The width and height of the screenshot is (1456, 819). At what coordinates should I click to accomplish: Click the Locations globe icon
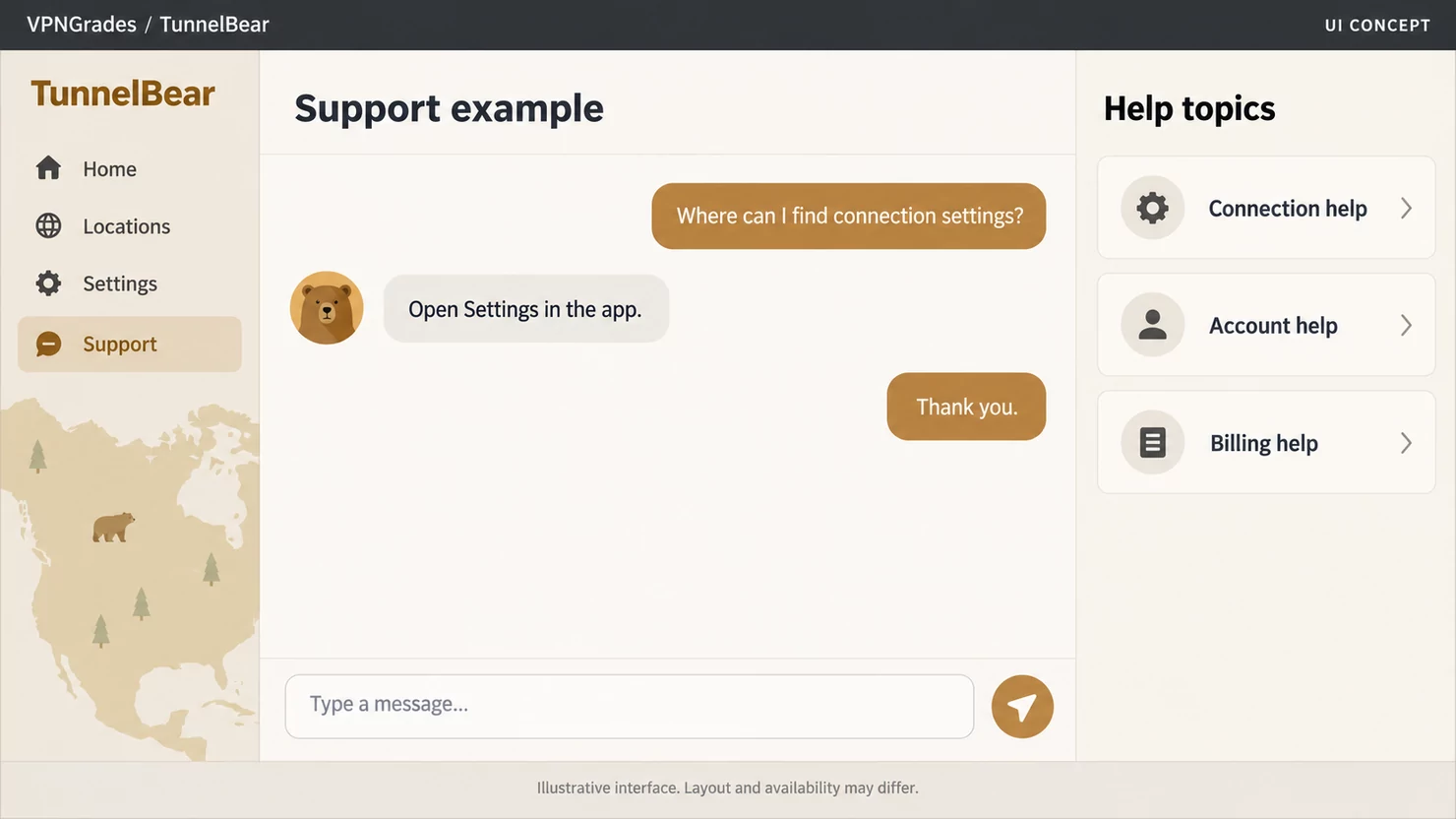48,225
